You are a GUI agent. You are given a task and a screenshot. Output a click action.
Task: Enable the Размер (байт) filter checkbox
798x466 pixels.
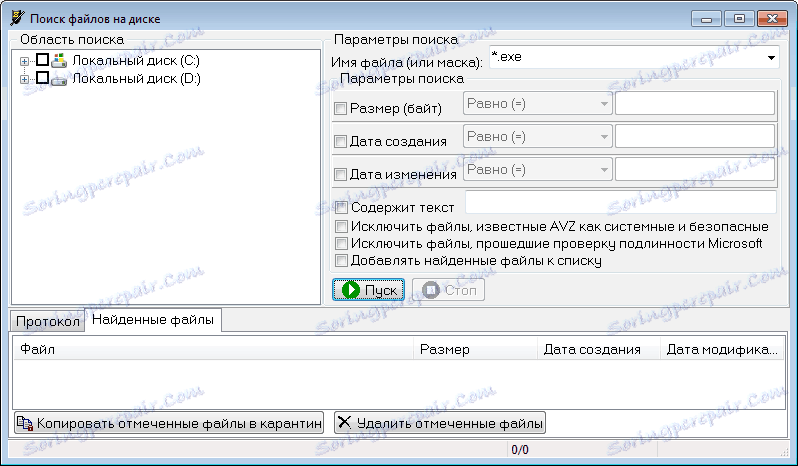pos(340,108)
